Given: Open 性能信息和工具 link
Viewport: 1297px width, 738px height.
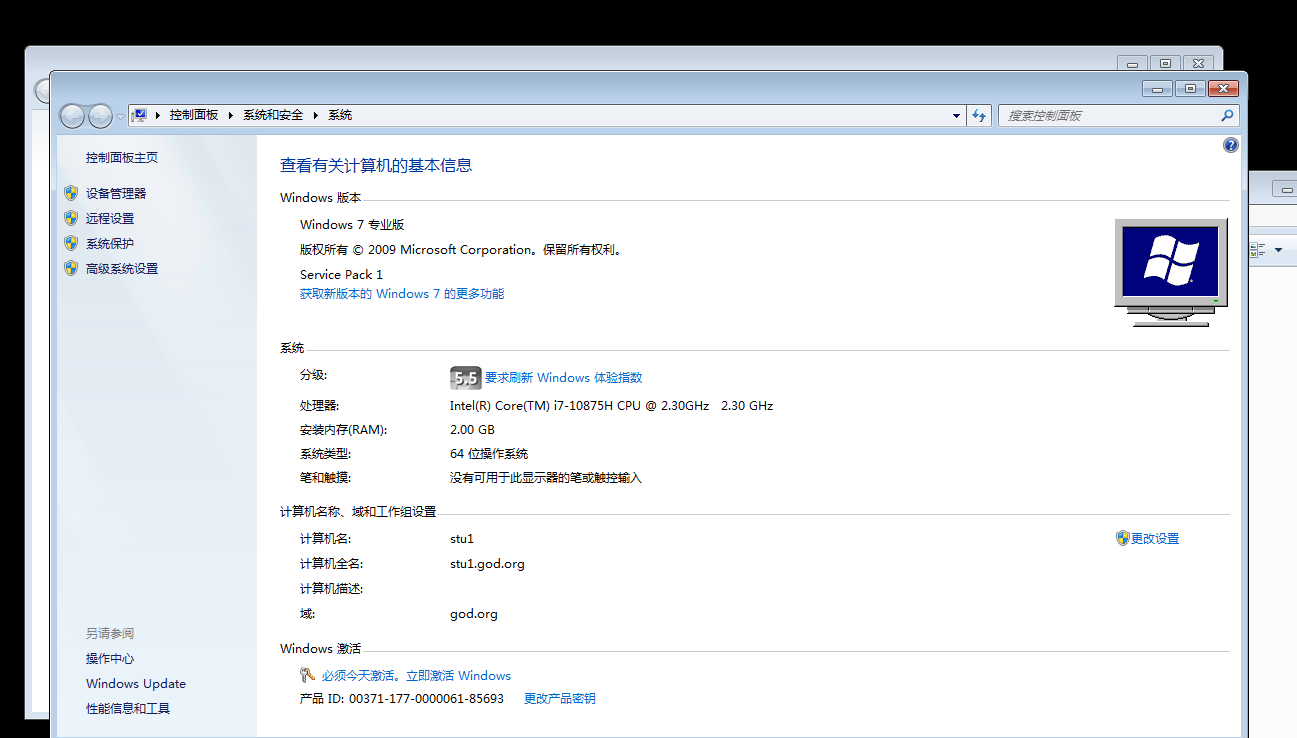Looking at the screenshot, I should 128,709.
